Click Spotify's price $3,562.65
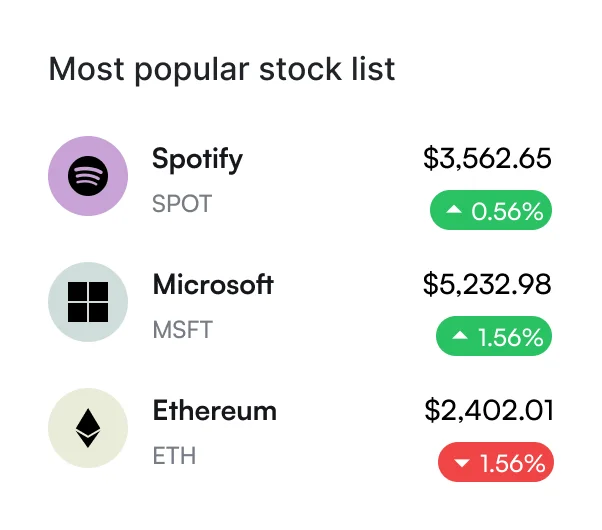Screen dimensions: 602x530 (x=487, y=159)
